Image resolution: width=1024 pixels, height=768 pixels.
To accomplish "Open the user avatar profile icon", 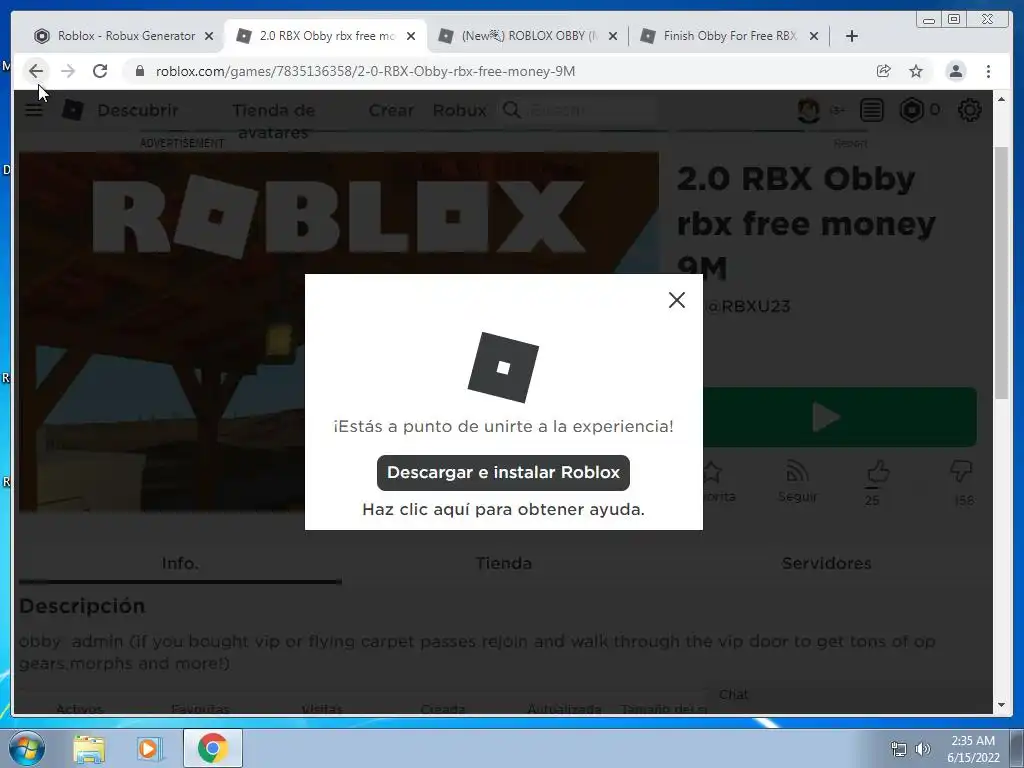I will pos(808,110).
